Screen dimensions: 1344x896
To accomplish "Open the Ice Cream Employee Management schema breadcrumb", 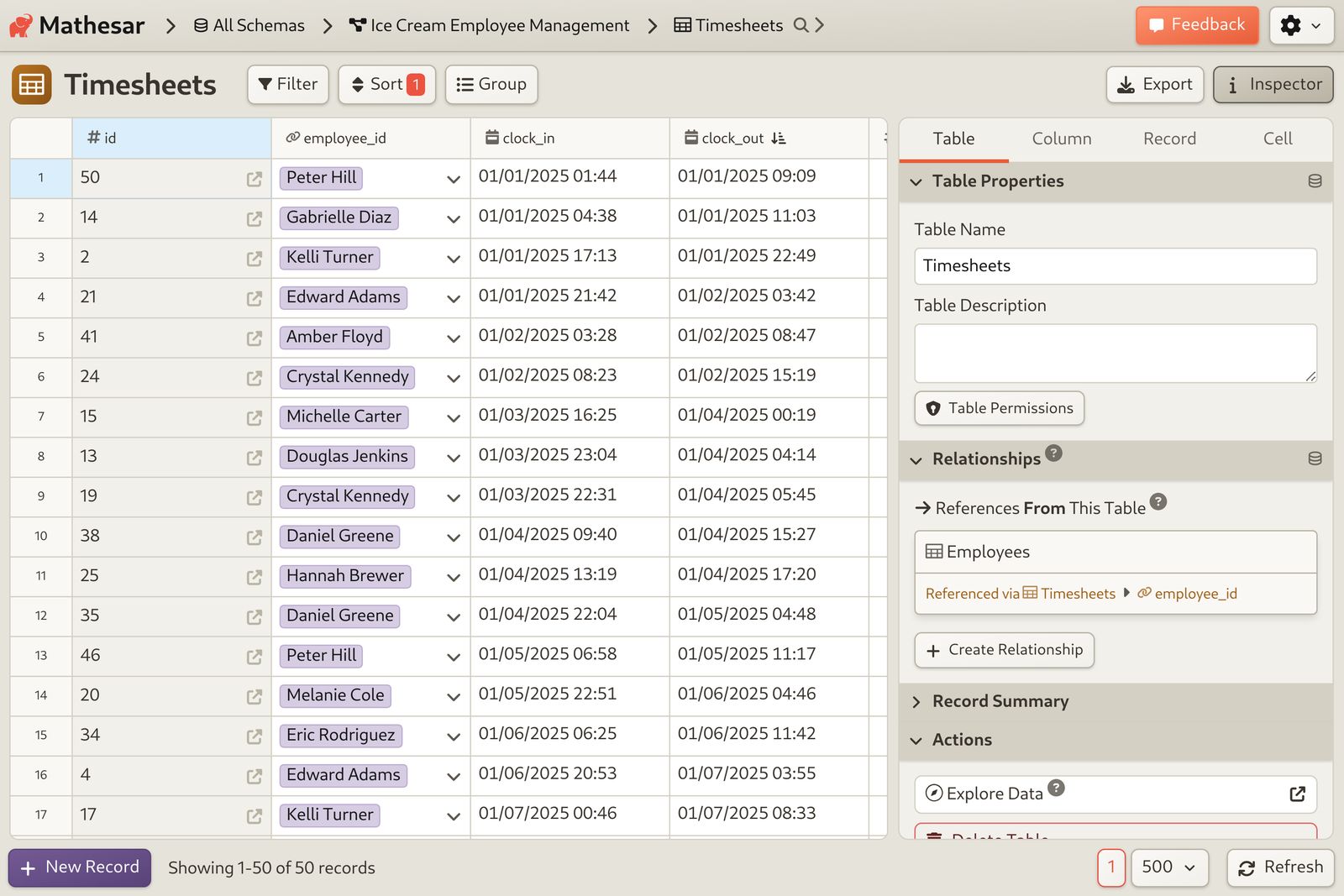I will pos(489,25).
